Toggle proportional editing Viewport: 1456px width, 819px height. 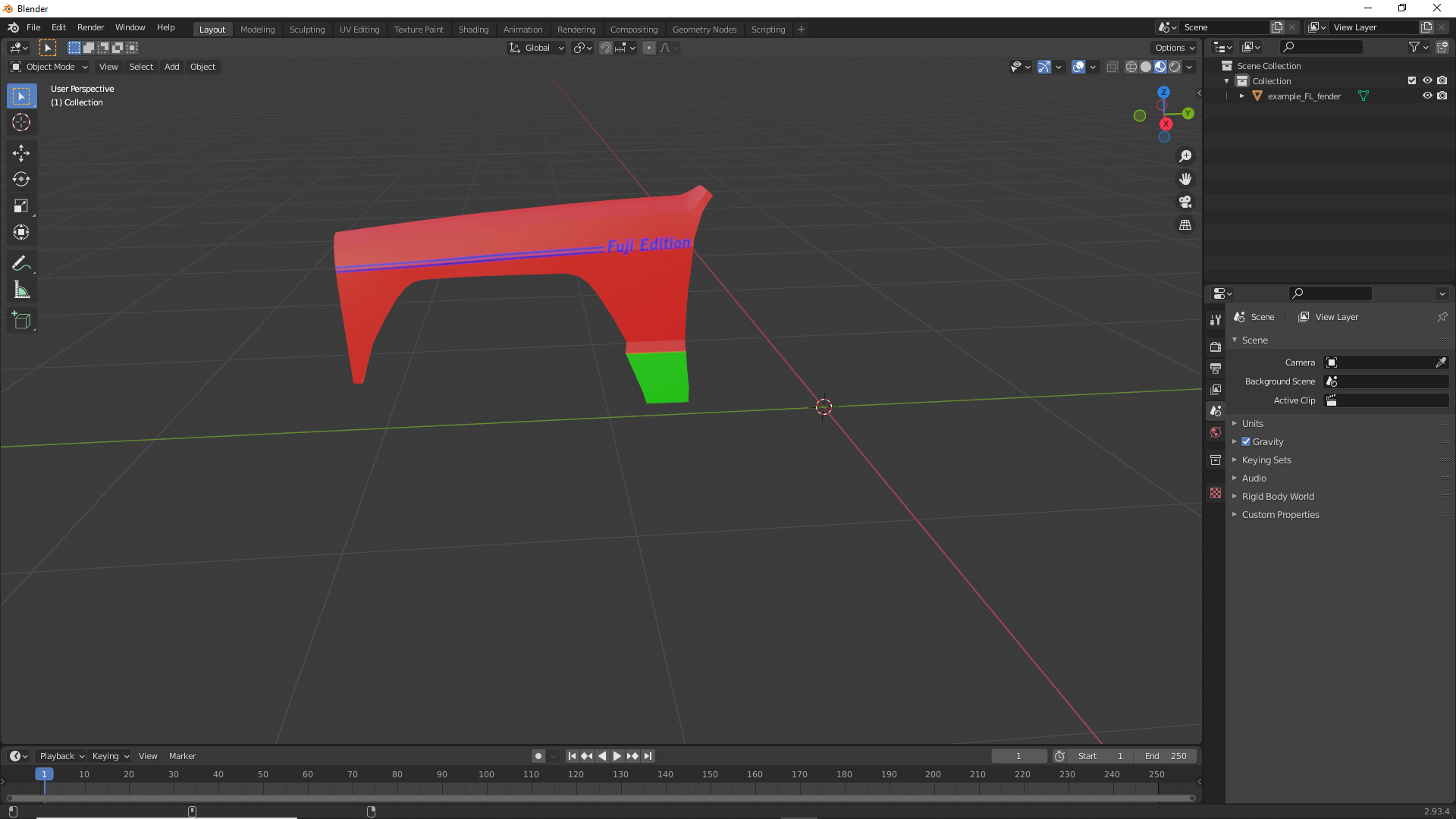click(x=649, y=48)
